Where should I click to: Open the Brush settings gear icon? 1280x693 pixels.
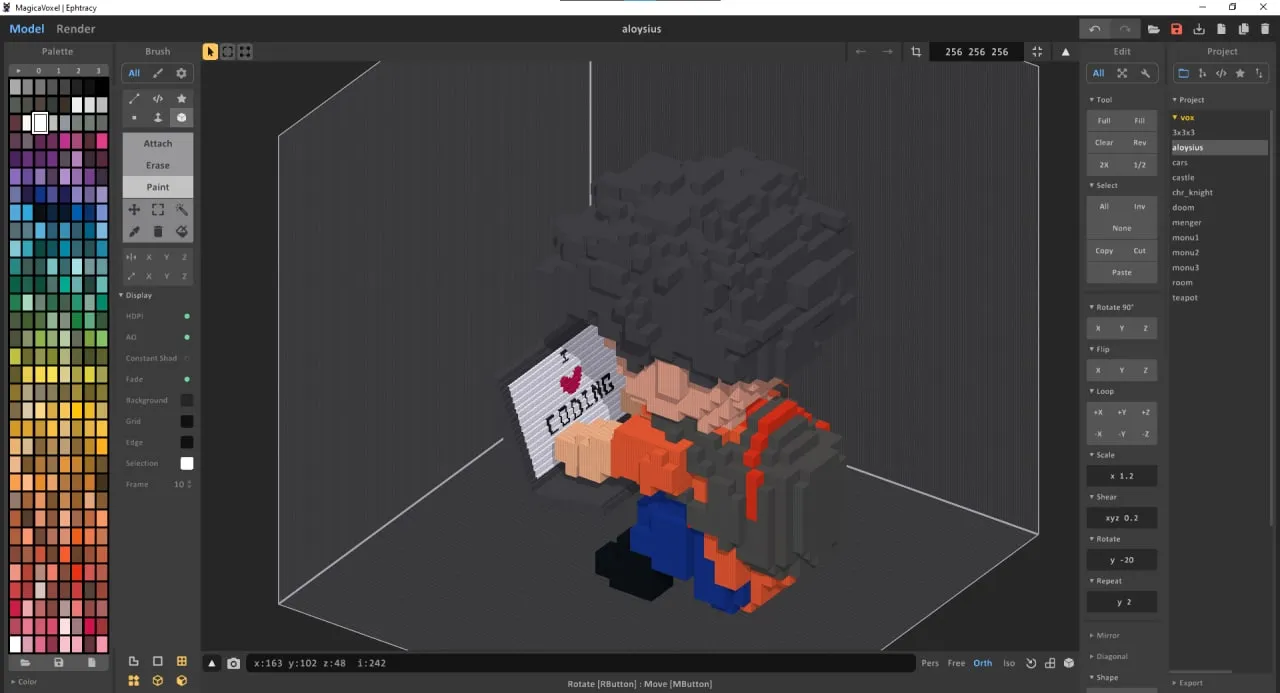click(x=181, y=72)
